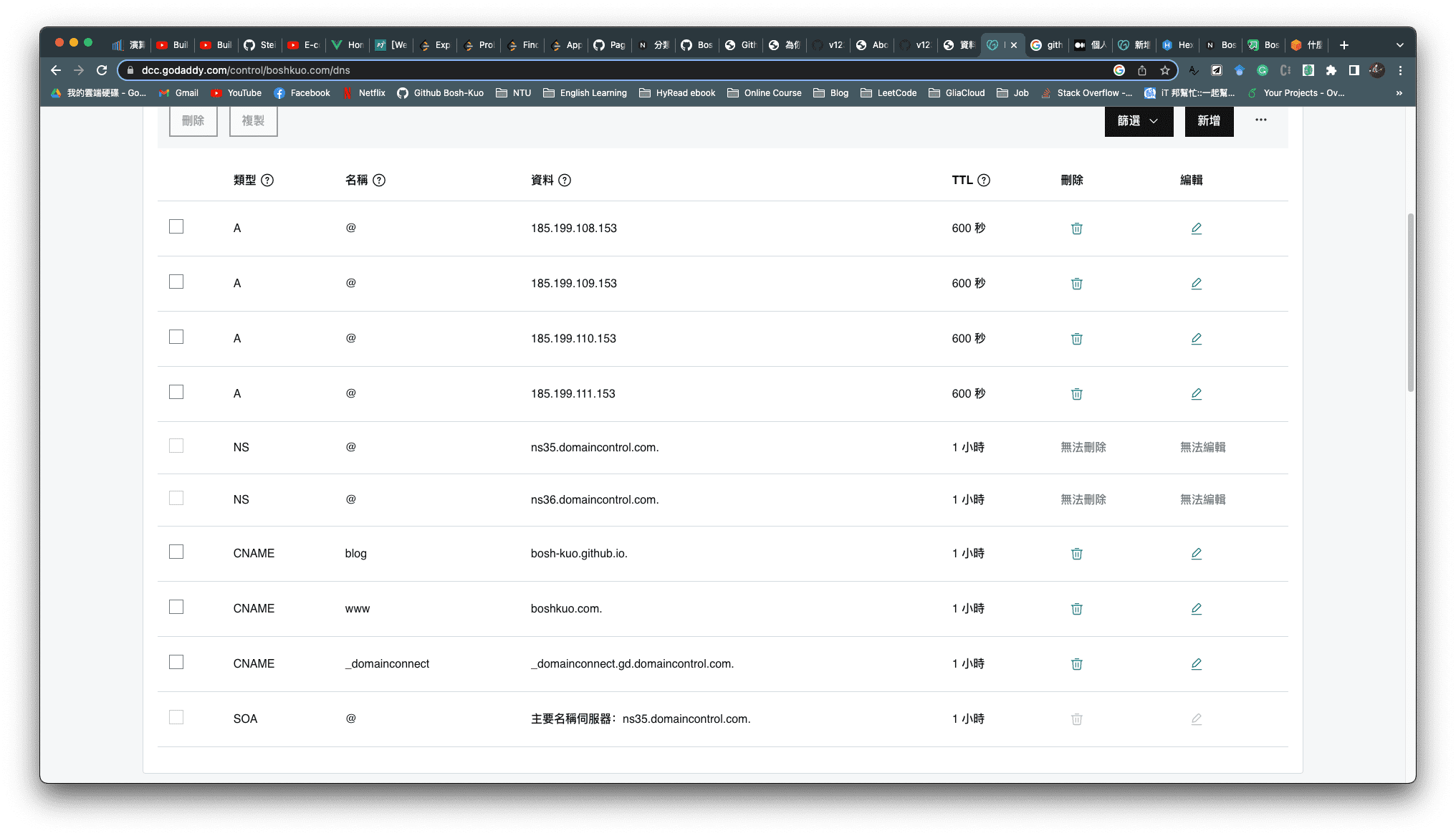The width and height of the screenshot is (1456, 836).
Task: Show the tab search chevron in tab bar
Action: (1399, 45)
